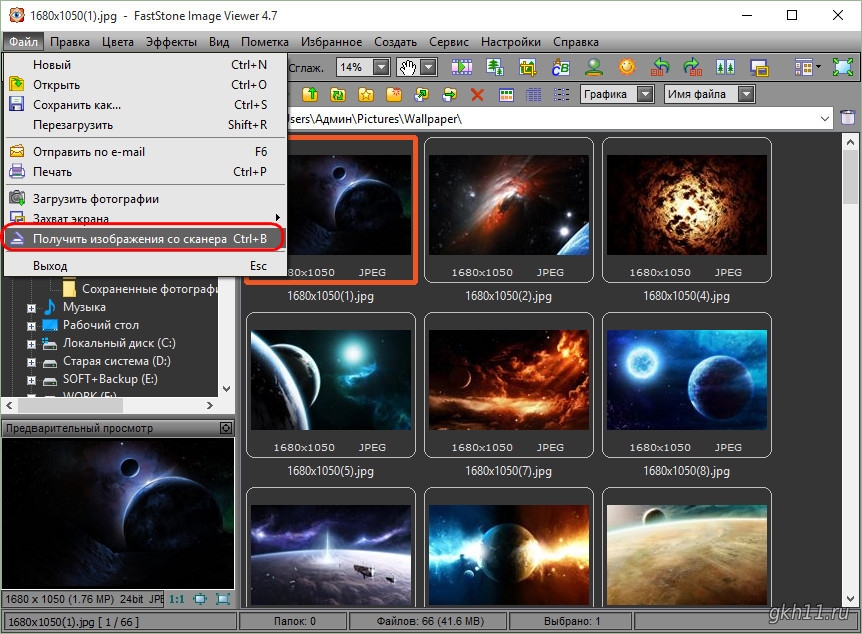Toggle 1:1 actual size in preview panel

coord(176,599)
